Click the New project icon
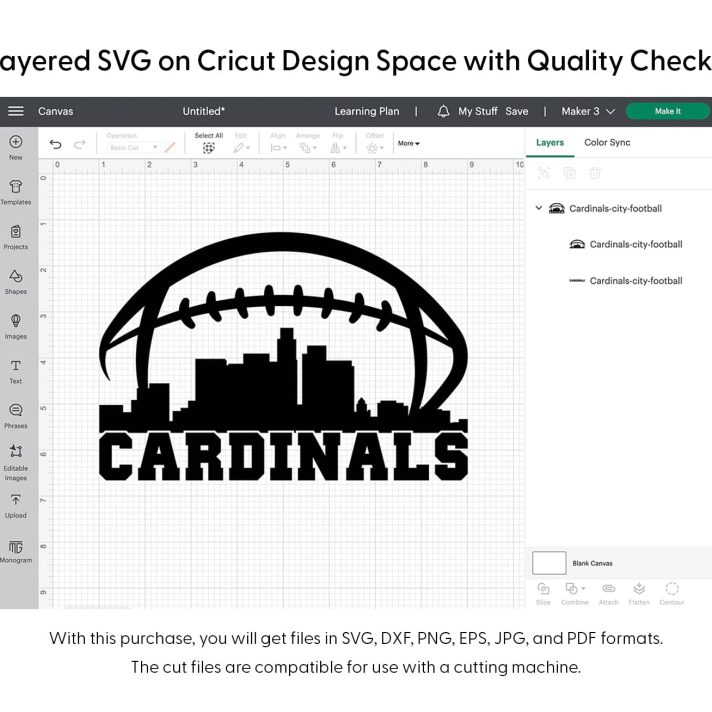Viewport: 712px width, 712px height. click(x=16, y=147)
